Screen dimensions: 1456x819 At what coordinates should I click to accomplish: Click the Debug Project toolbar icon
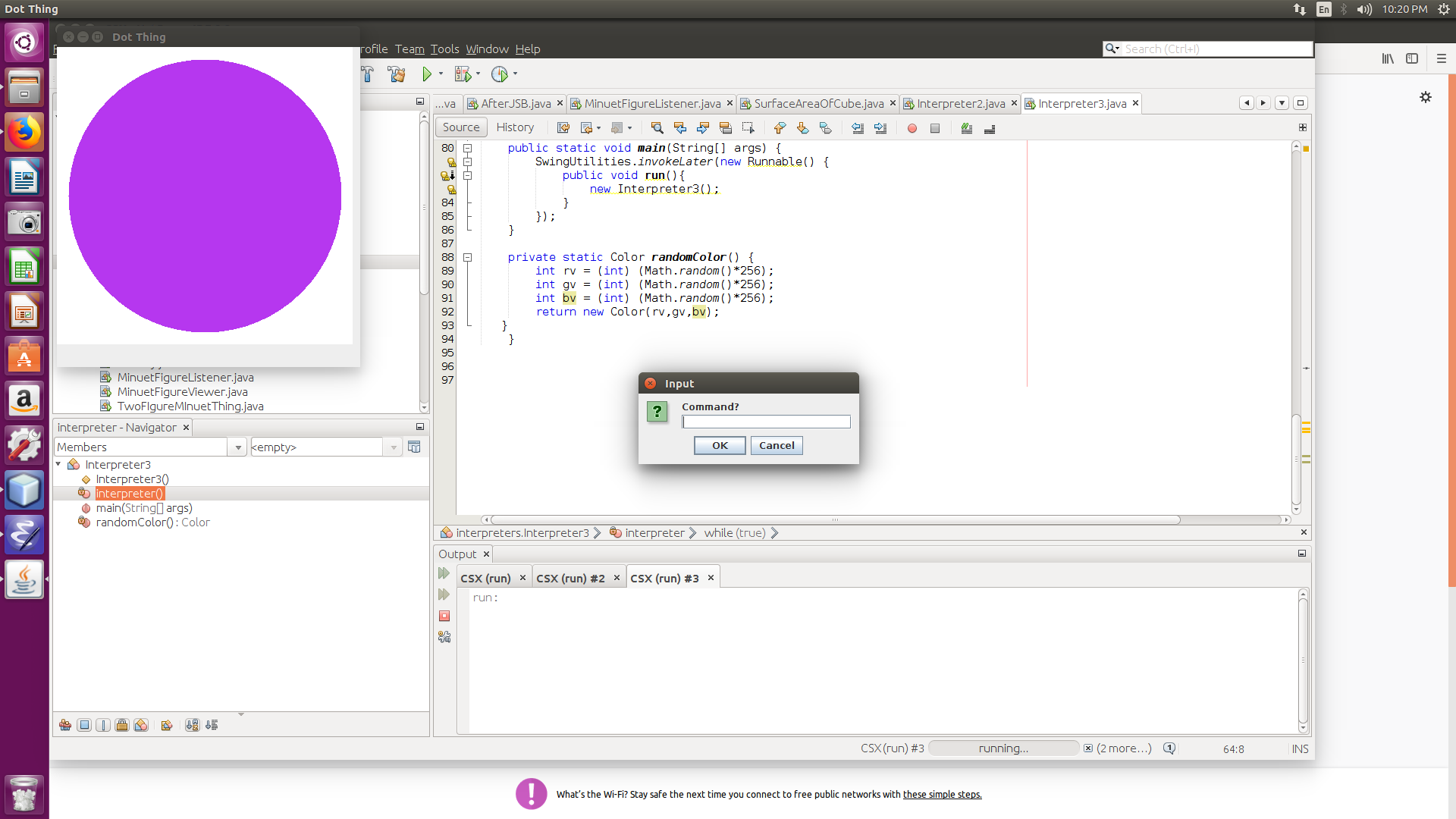(462, 74)
